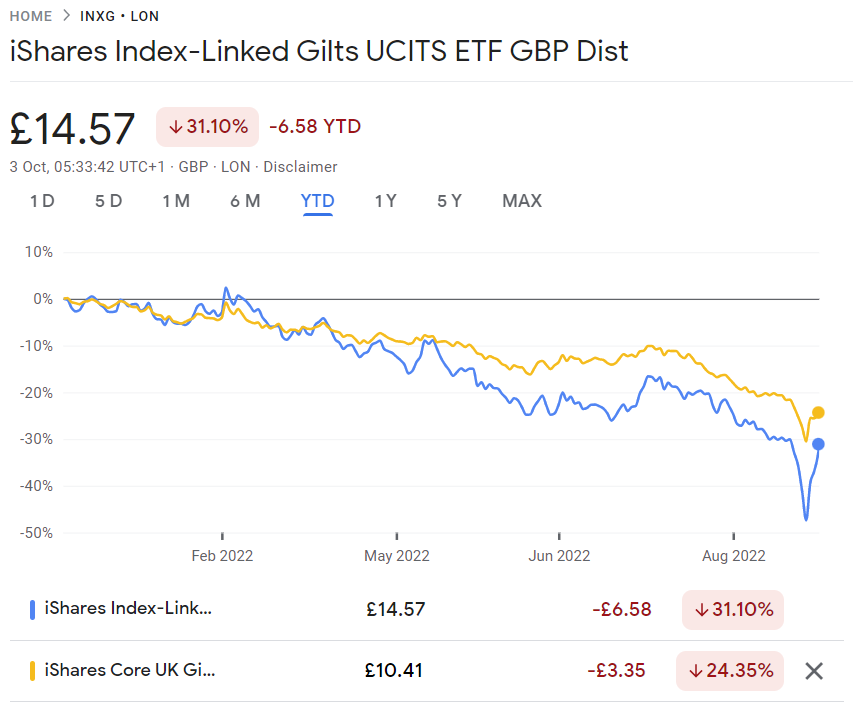Remove iShares Core UK Gilts comparison with X
This screenshot has height=710, width=853.
coord(814,671)
